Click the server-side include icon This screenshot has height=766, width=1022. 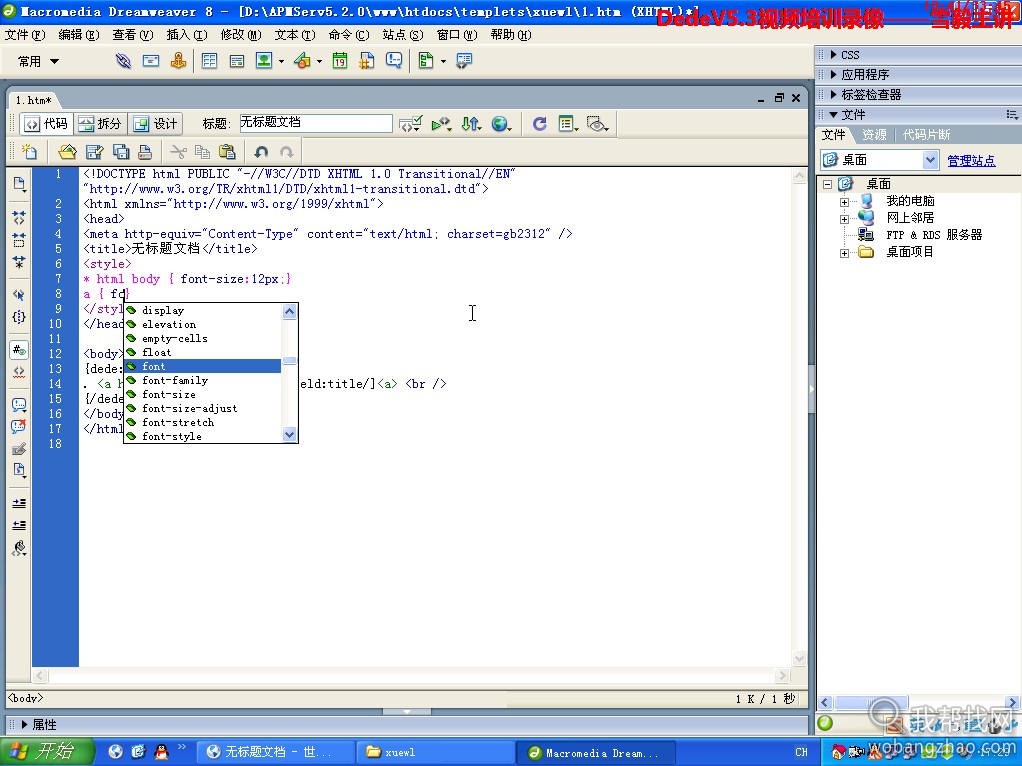pos(367,61)
